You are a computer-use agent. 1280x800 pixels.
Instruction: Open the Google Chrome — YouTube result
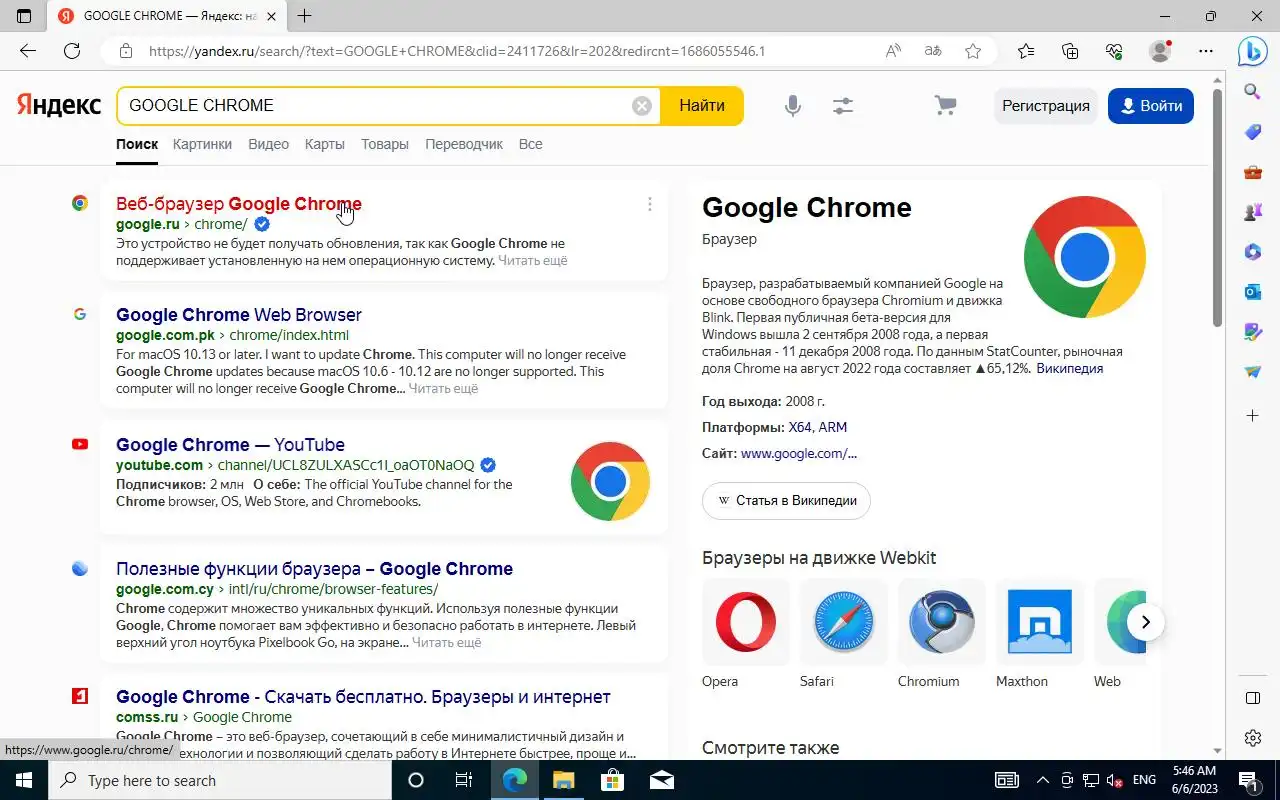coord(230,445)
